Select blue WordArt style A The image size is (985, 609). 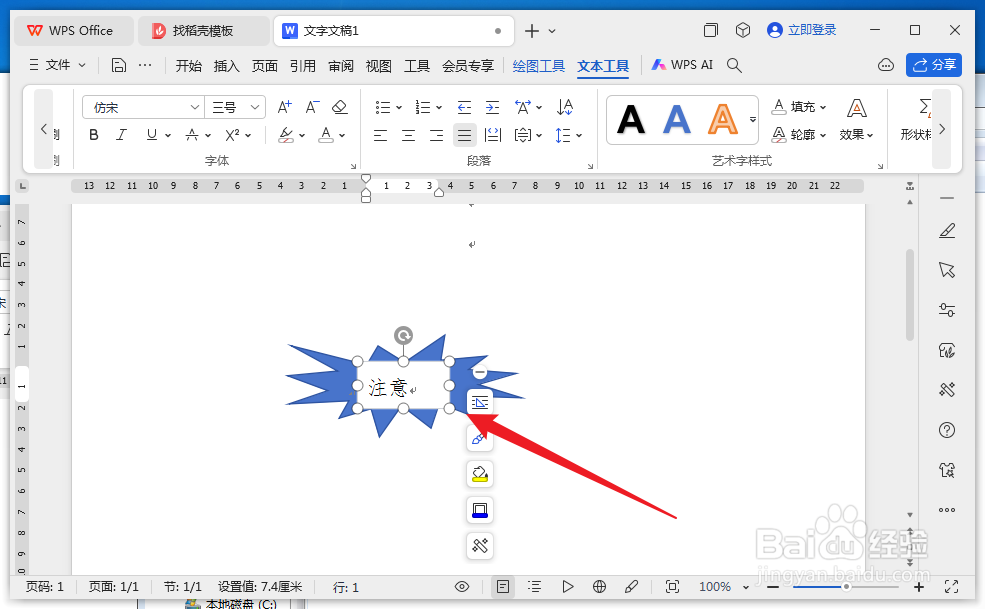pos(677,119)
